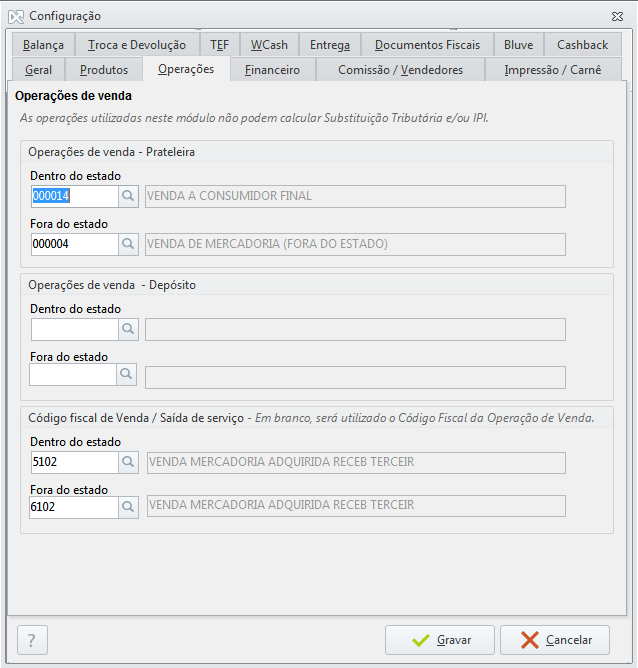Open the Comissão / Vendedores tab
Viewport: 638px width, 668px height.
click(x=400, y=70)
